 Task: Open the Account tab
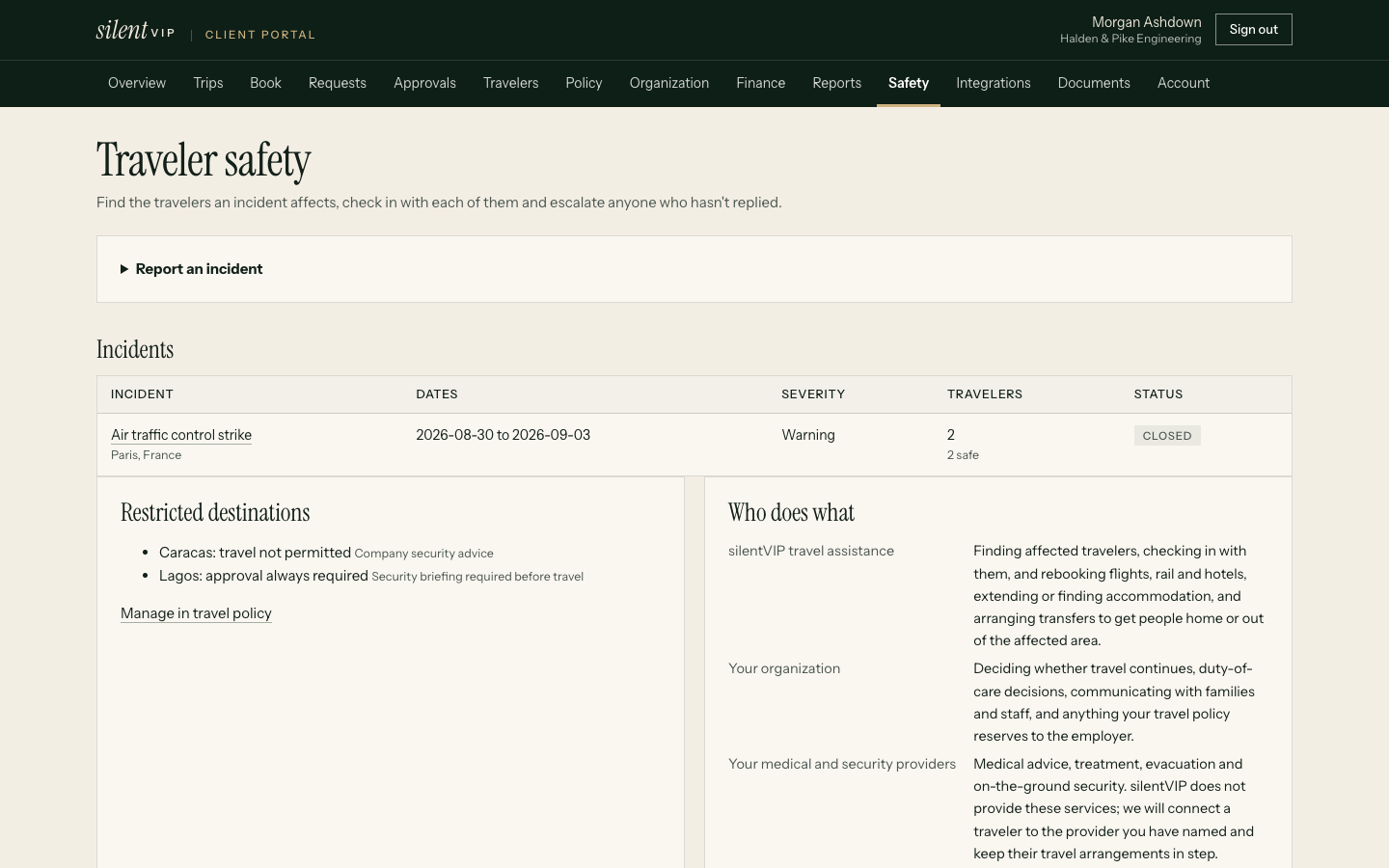pos(1184,83)
